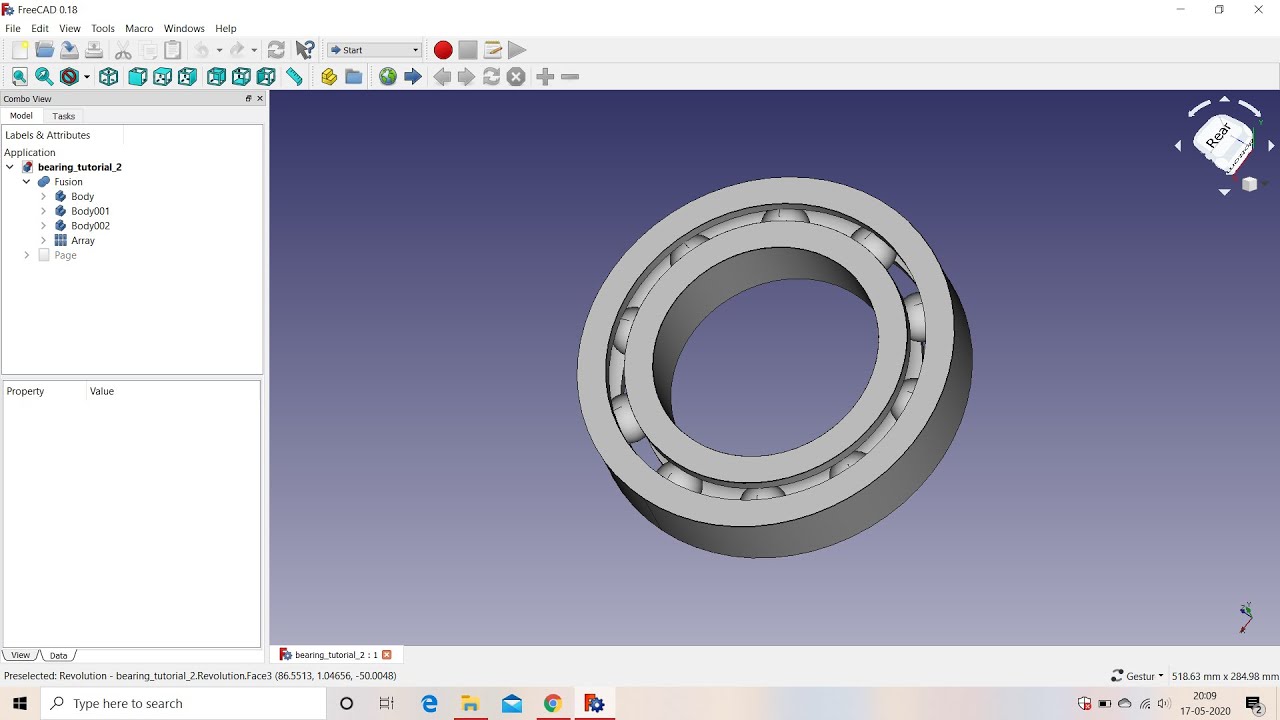
Task: Switch to Isometric view icon
Action: click(109, 77)
